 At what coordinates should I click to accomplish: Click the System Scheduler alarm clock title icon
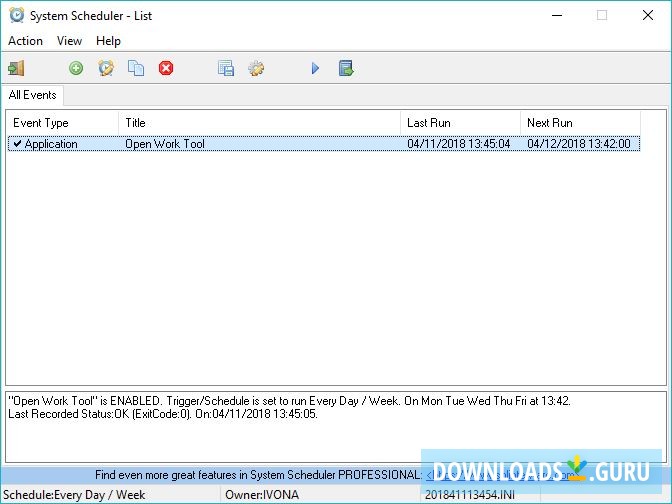(17, 15)
